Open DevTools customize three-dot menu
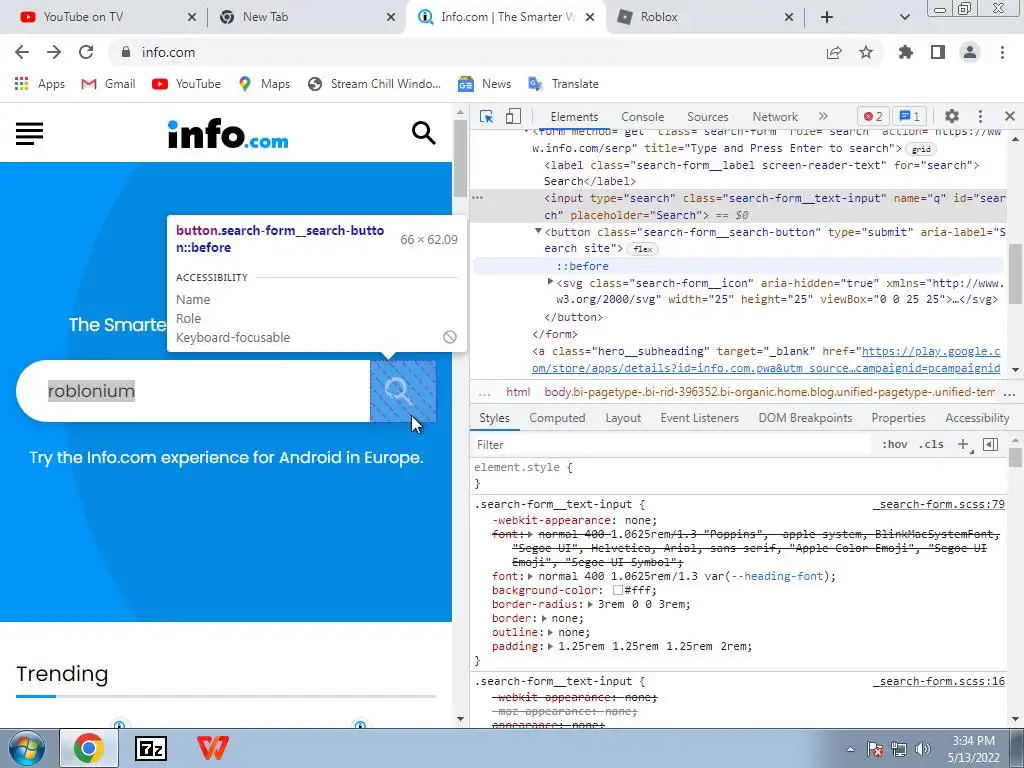Image resolution: width=1024 pixels, height=768 pixels. click(x=980, y=116)
